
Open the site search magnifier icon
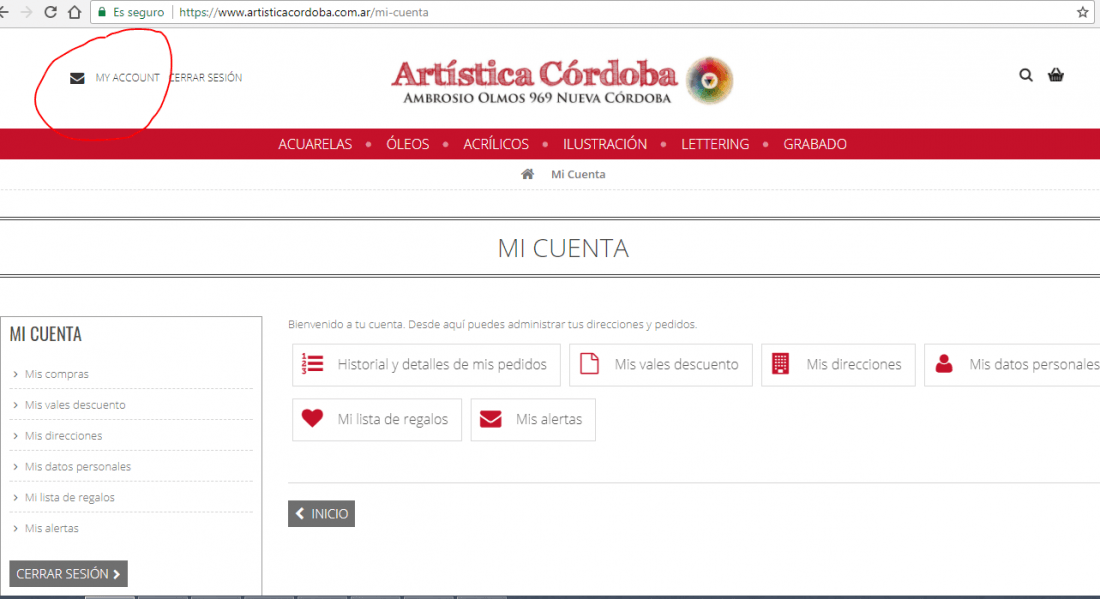[x=1026, y=75]
